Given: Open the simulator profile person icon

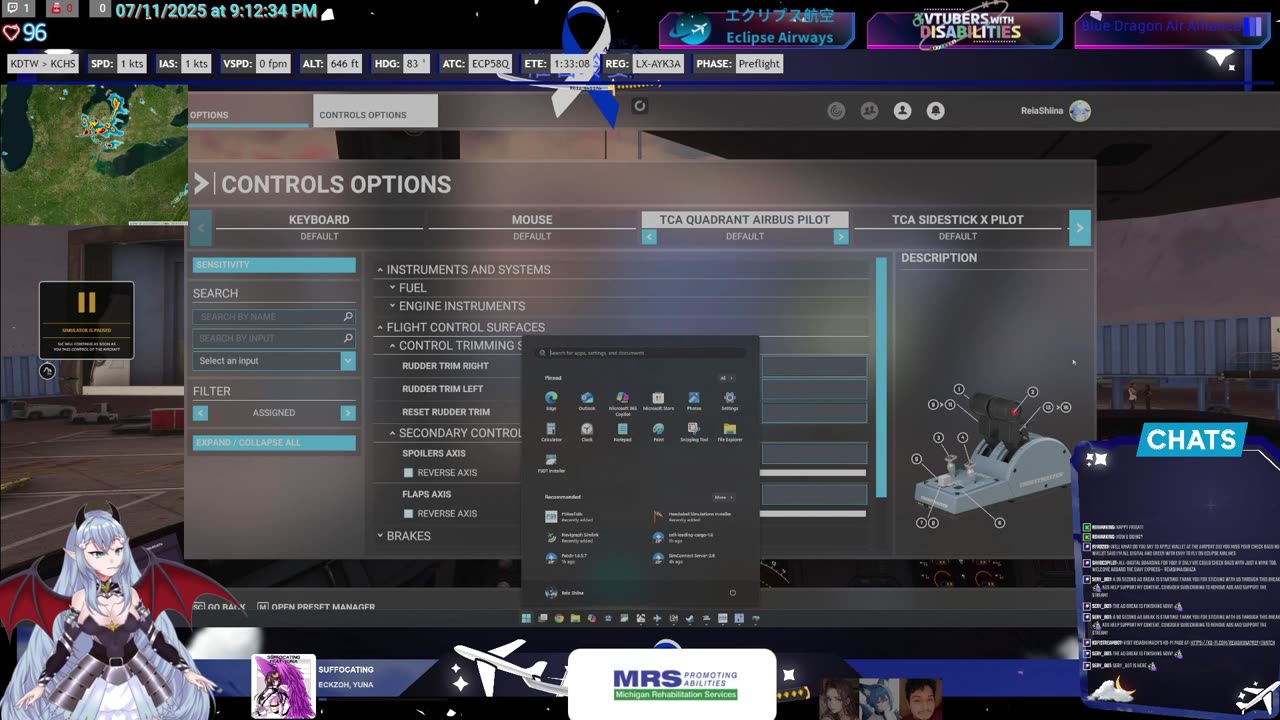Looking at the screenshot, I should pyautogui.click(x=902, y=111).
